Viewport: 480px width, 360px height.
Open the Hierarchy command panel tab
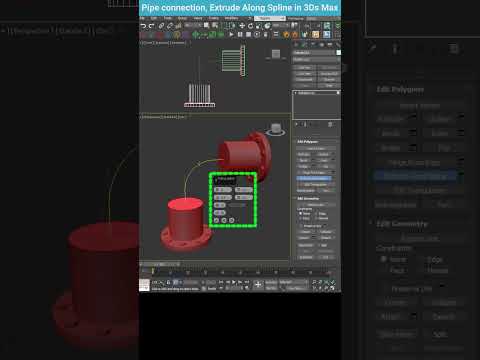[313, 44]
